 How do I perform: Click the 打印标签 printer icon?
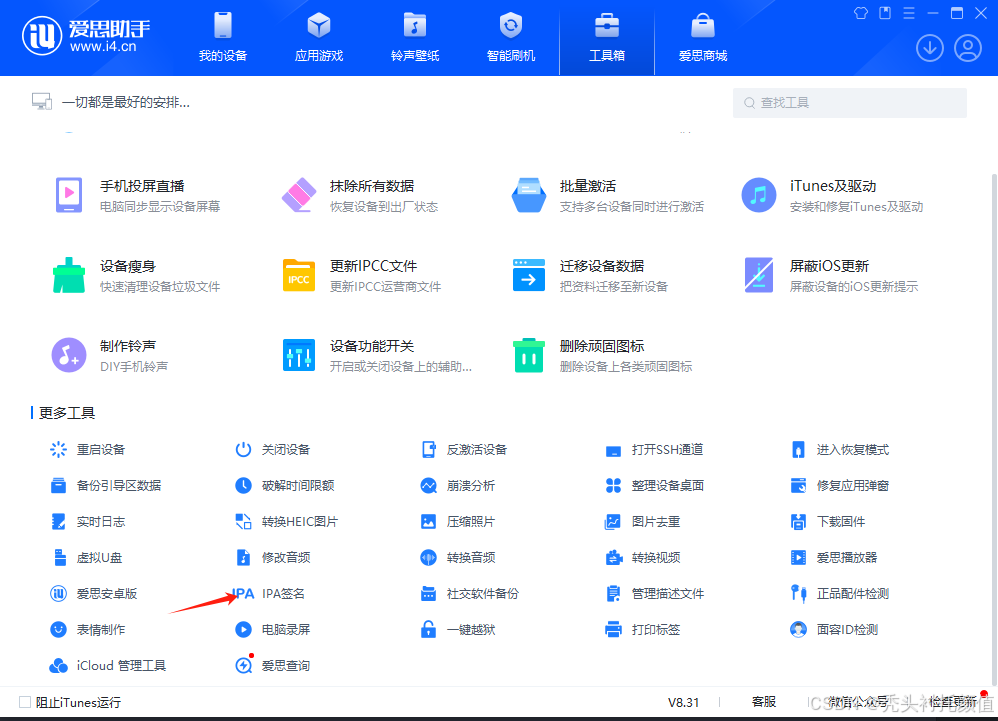pyautogui.click(x=613, y=629)
